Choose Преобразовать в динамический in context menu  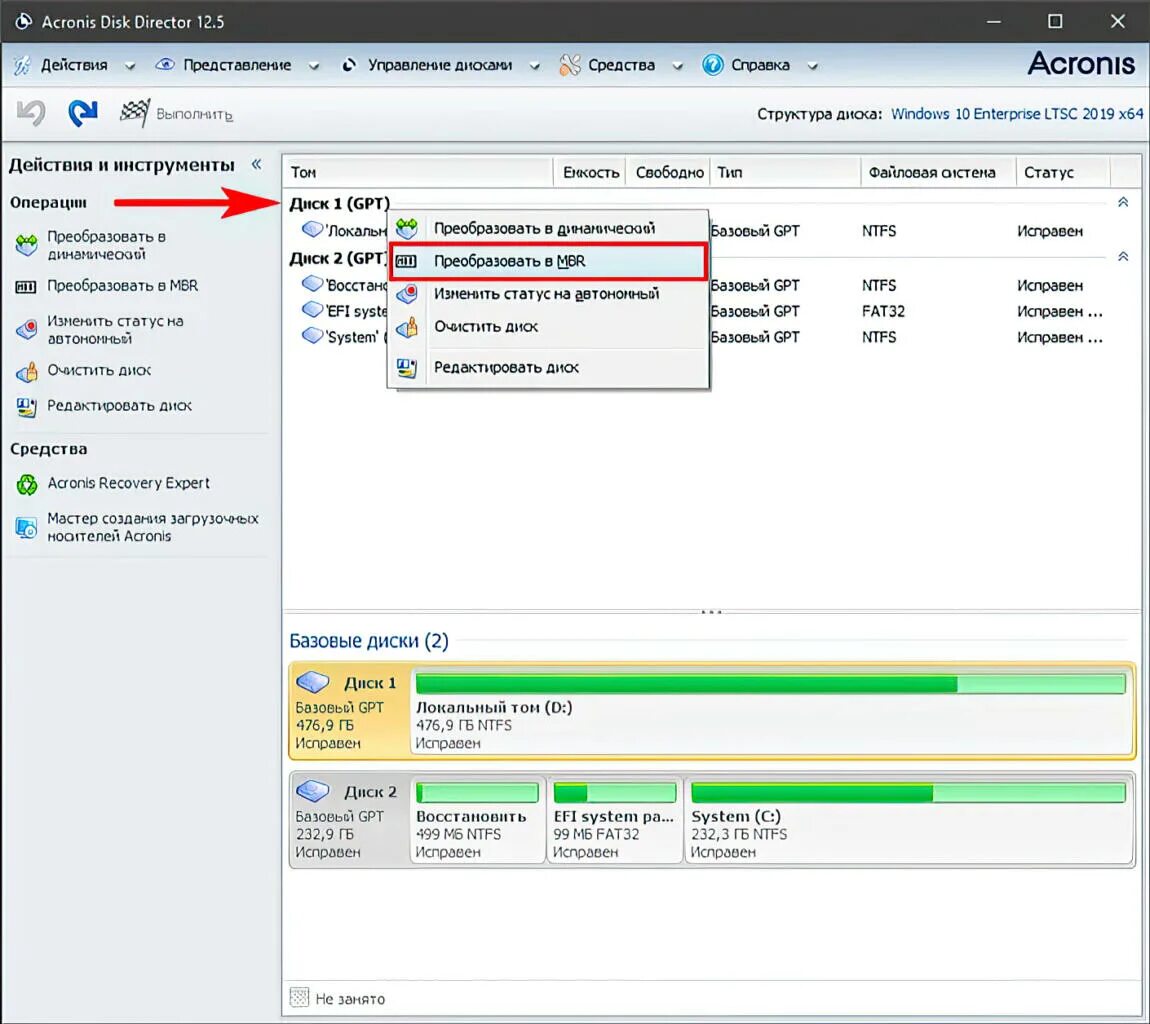(x=548, y=228)
